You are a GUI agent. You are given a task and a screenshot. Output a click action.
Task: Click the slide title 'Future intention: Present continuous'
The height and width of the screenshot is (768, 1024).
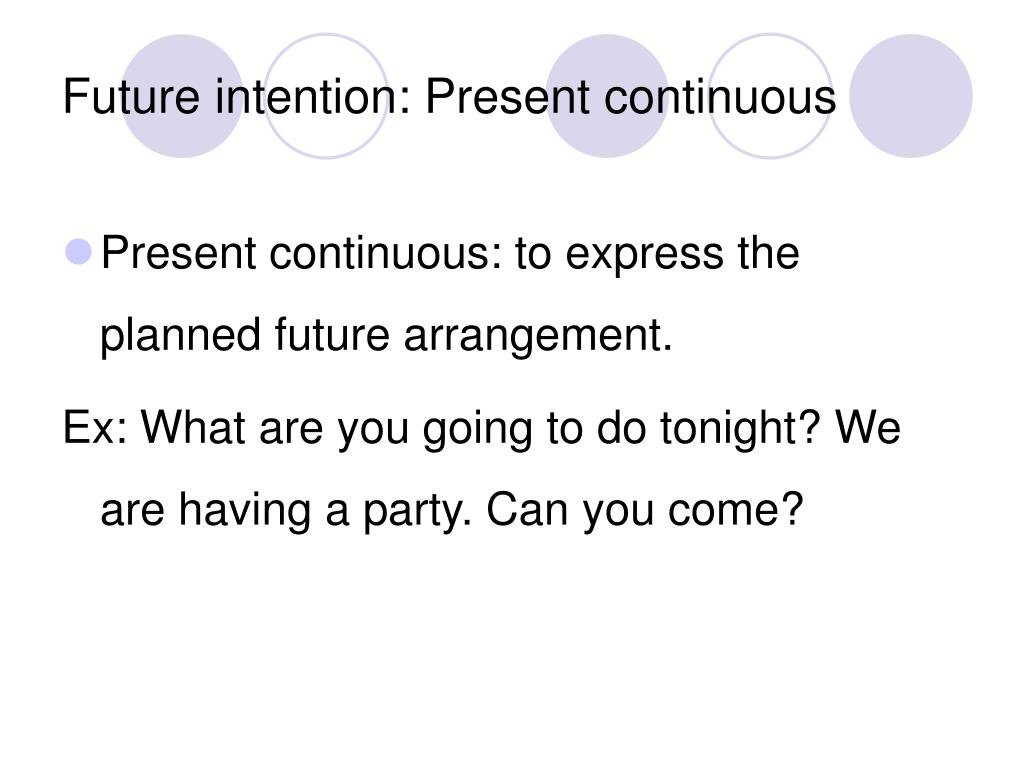(x=449, y=97)
